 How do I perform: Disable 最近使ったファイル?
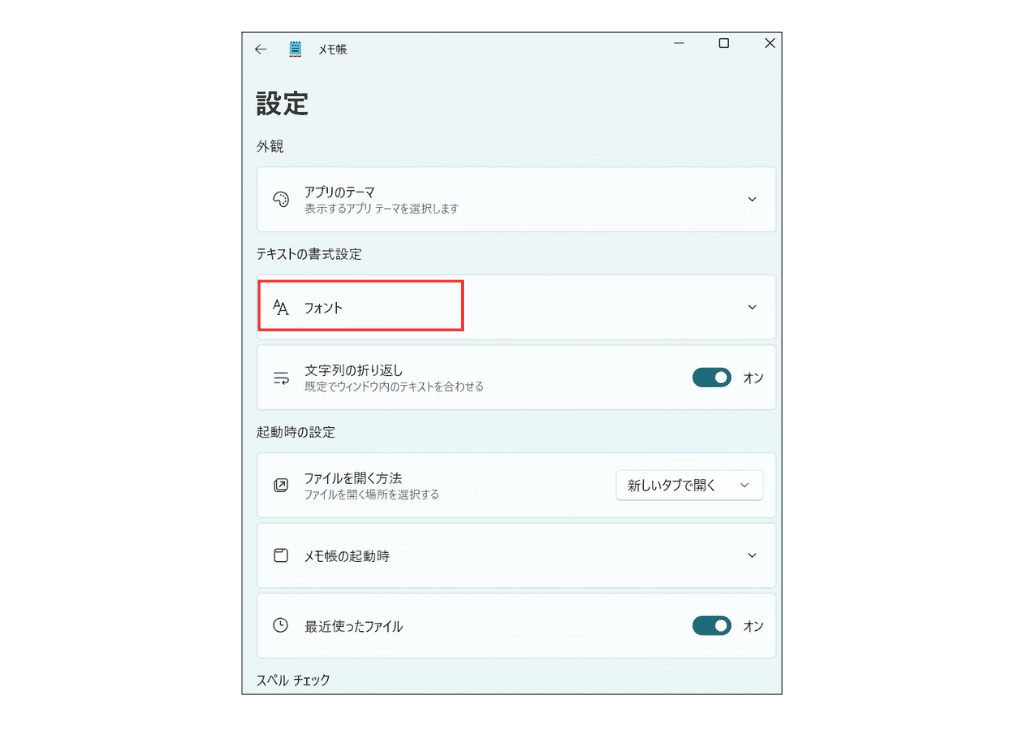point(711,625)
